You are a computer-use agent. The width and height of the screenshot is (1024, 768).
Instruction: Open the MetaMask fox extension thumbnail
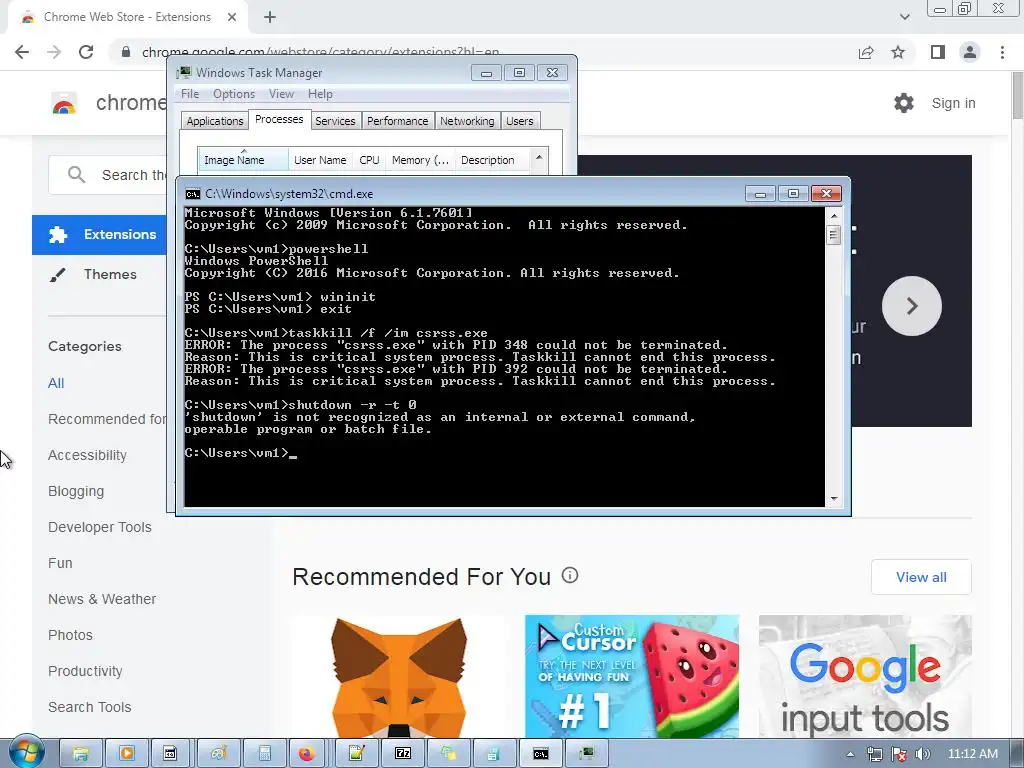[x=398, y=676]
